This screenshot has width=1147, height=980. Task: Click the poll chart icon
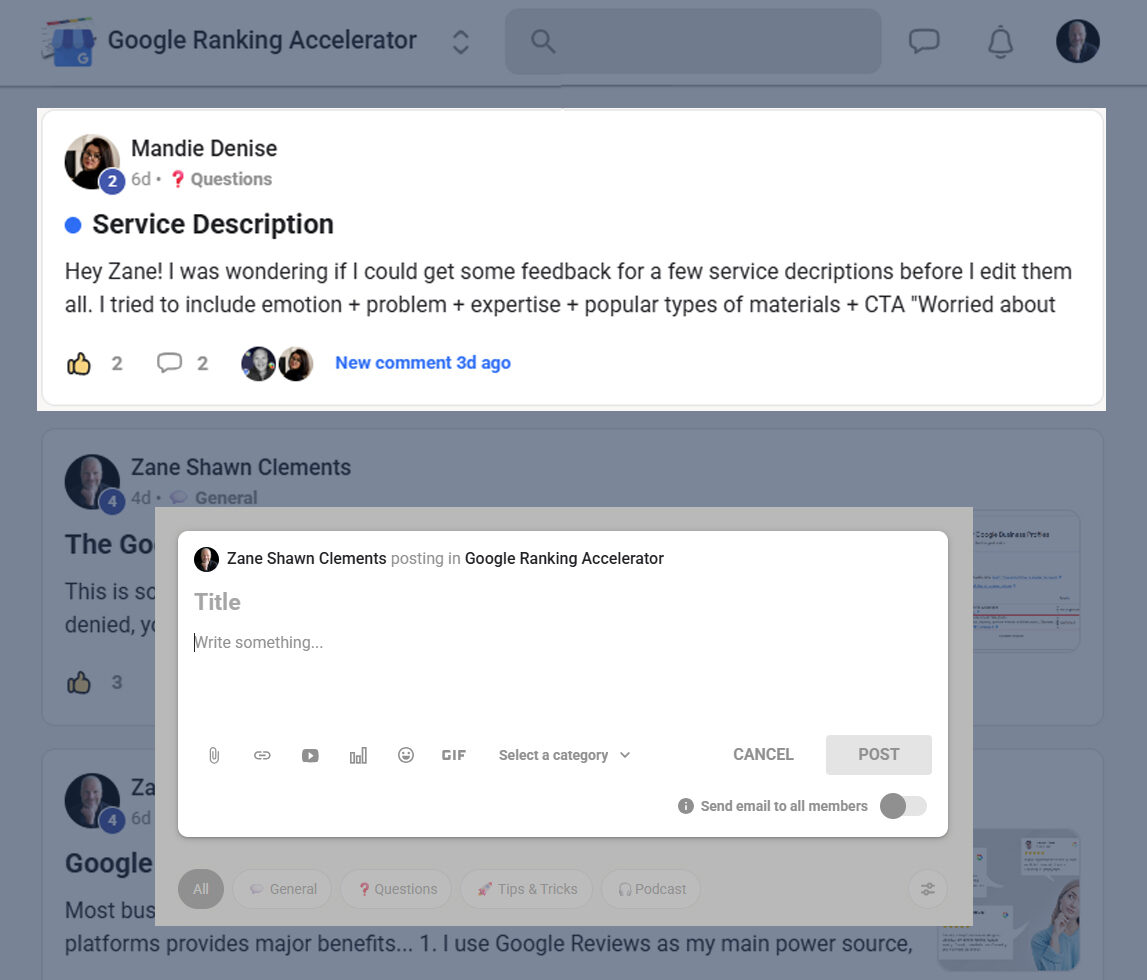(x=358, y=755)
